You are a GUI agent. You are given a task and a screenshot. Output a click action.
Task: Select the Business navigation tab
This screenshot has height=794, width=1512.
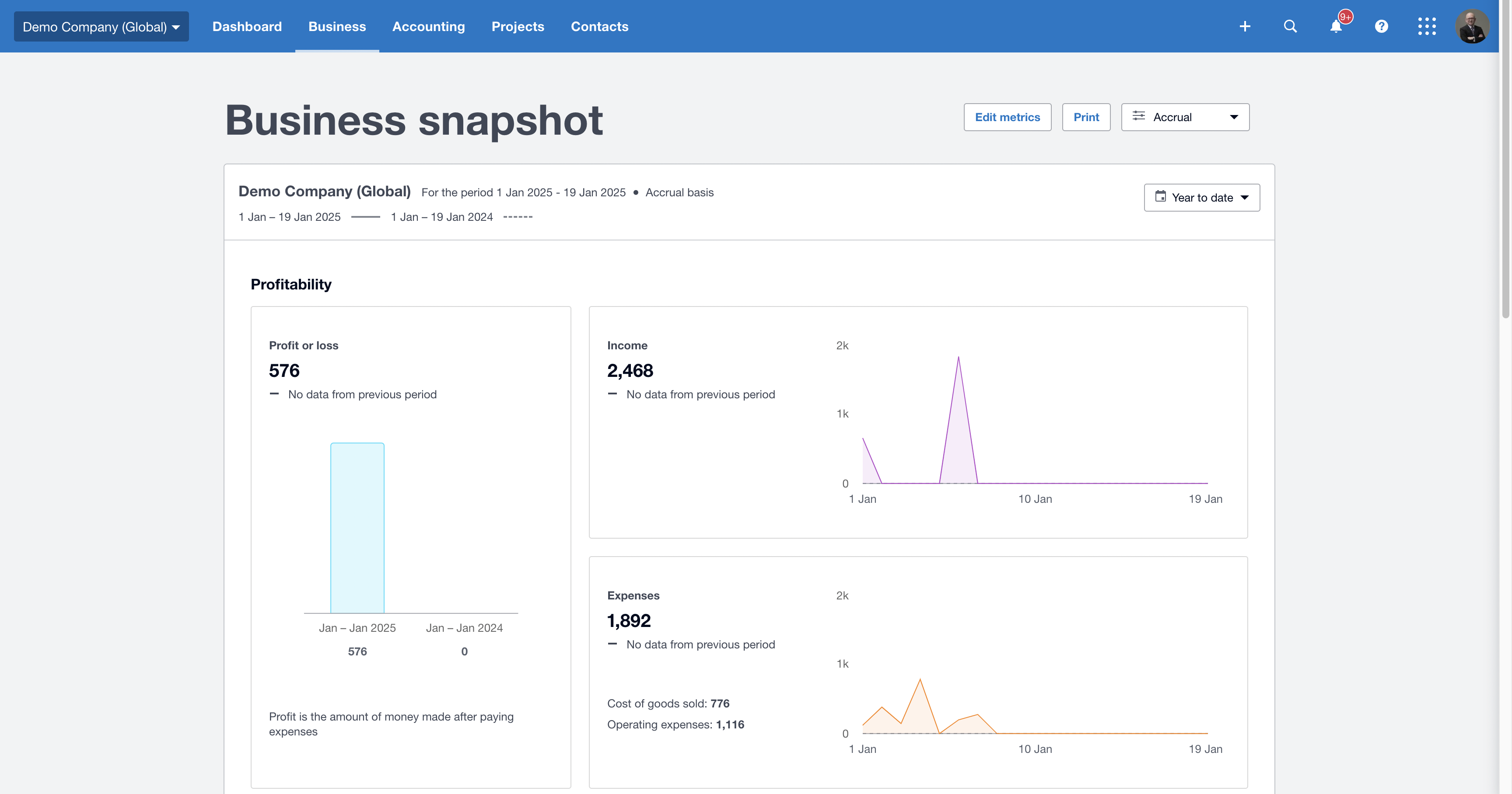point(337,26)
